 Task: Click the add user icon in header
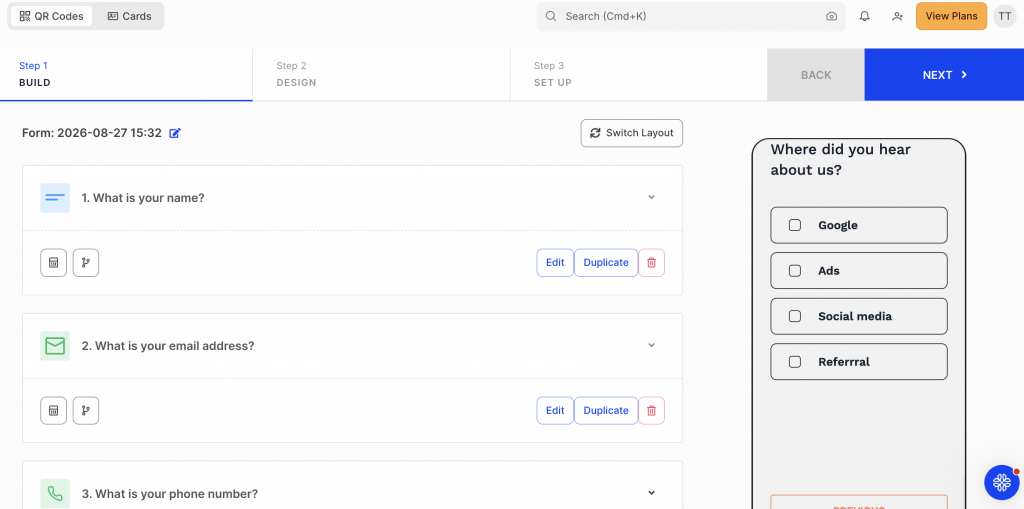coord(897,16)
